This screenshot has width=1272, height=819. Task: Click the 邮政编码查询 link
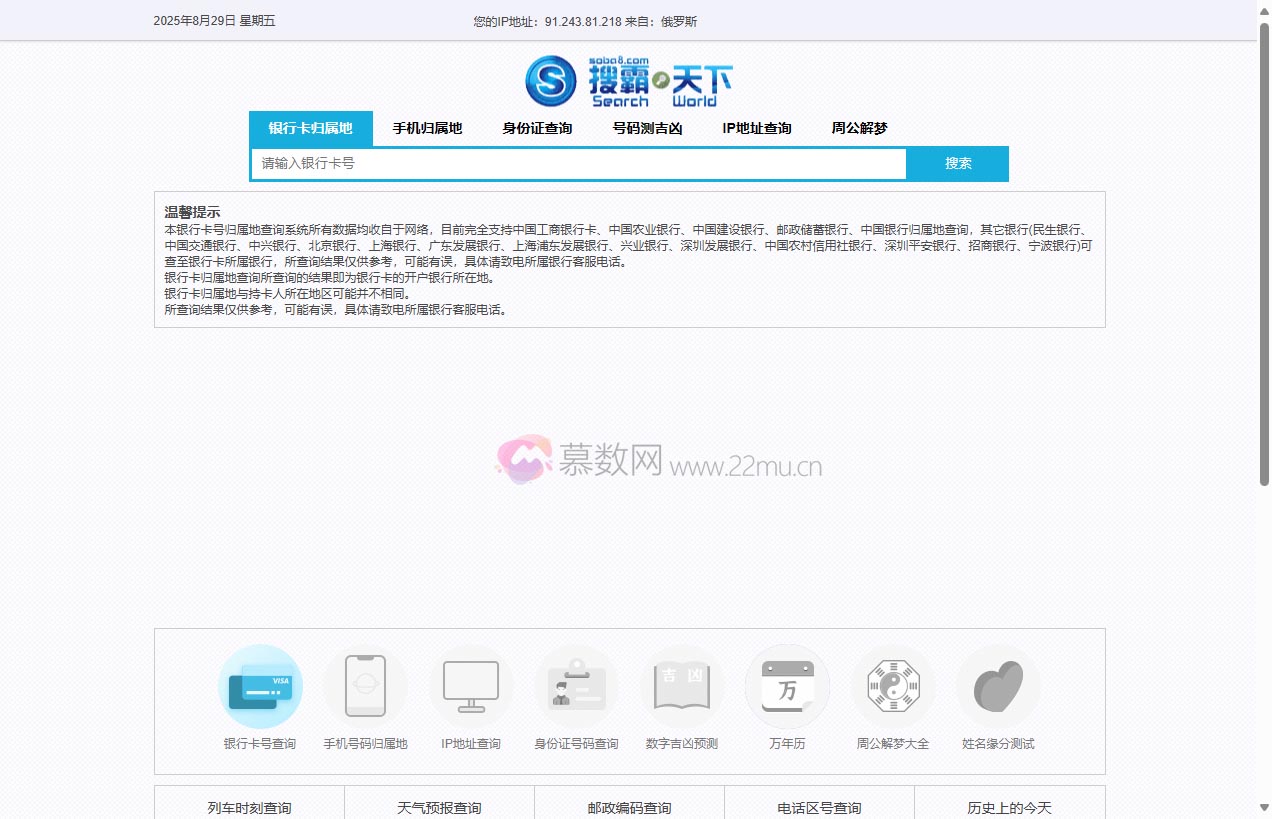[629, 807]
